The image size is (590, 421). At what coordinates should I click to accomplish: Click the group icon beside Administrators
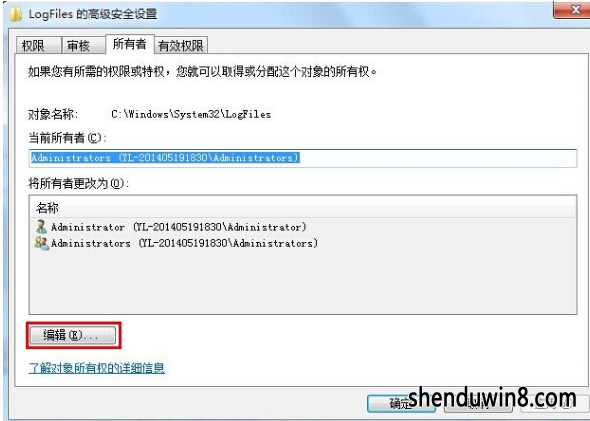click(x=41, y=243)
